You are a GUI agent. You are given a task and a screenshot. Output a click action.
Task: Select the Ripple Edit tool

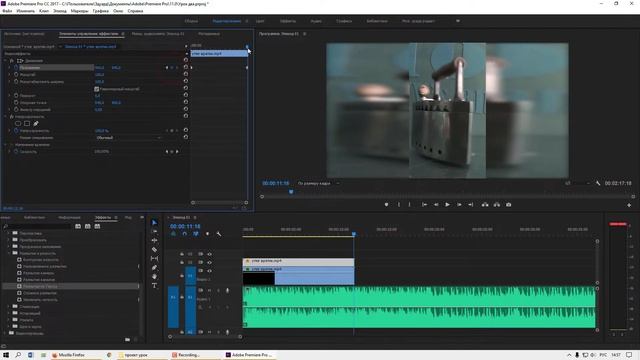click(154, 240)
